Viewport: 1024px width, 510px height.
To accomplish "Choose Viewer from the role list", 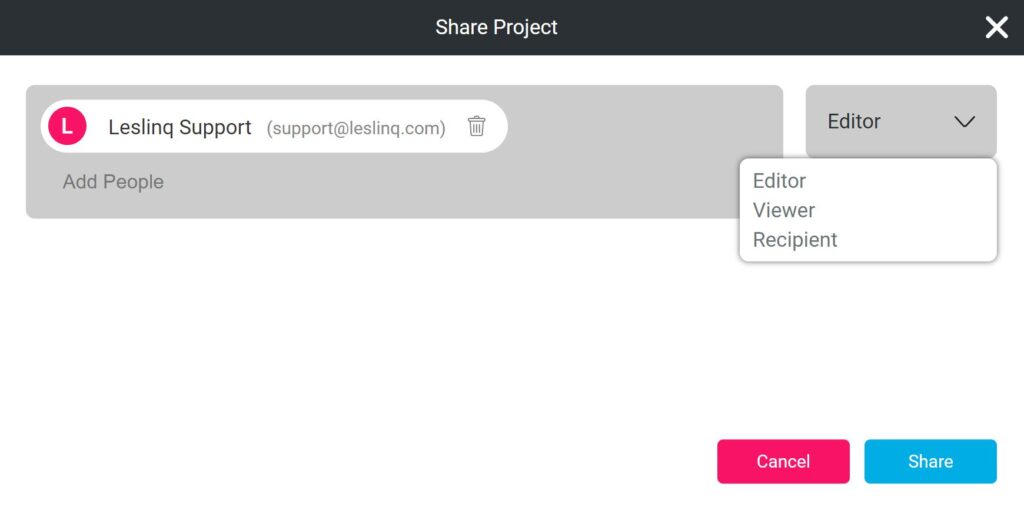I will click(x=784, y=210).
